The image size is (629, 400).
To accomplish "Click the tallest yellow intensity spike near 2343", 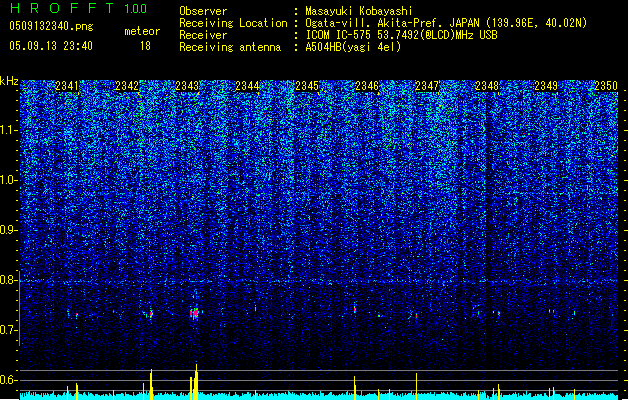I will [x=196, y=382].
